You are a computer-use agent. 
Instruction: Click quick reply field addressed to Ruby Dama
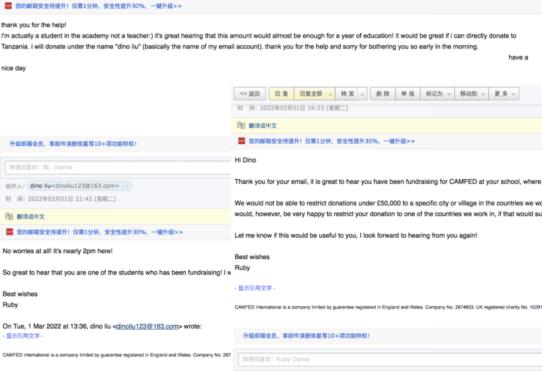(x=390, y=359)
